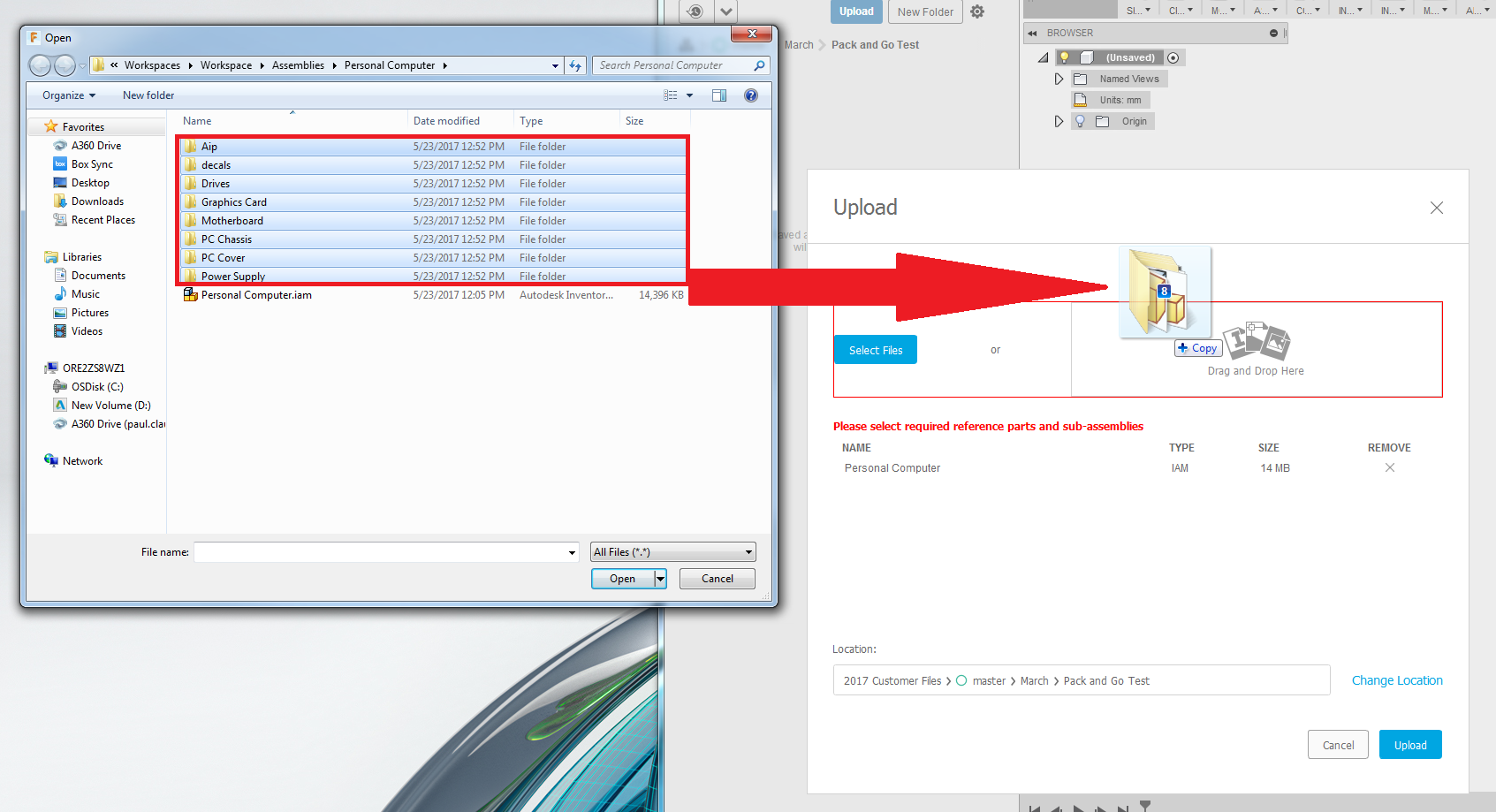The width and height of the screenshot is (1496, 812).
Task: Click the Named Views folder icon
Action: (x=1080, y=79)
